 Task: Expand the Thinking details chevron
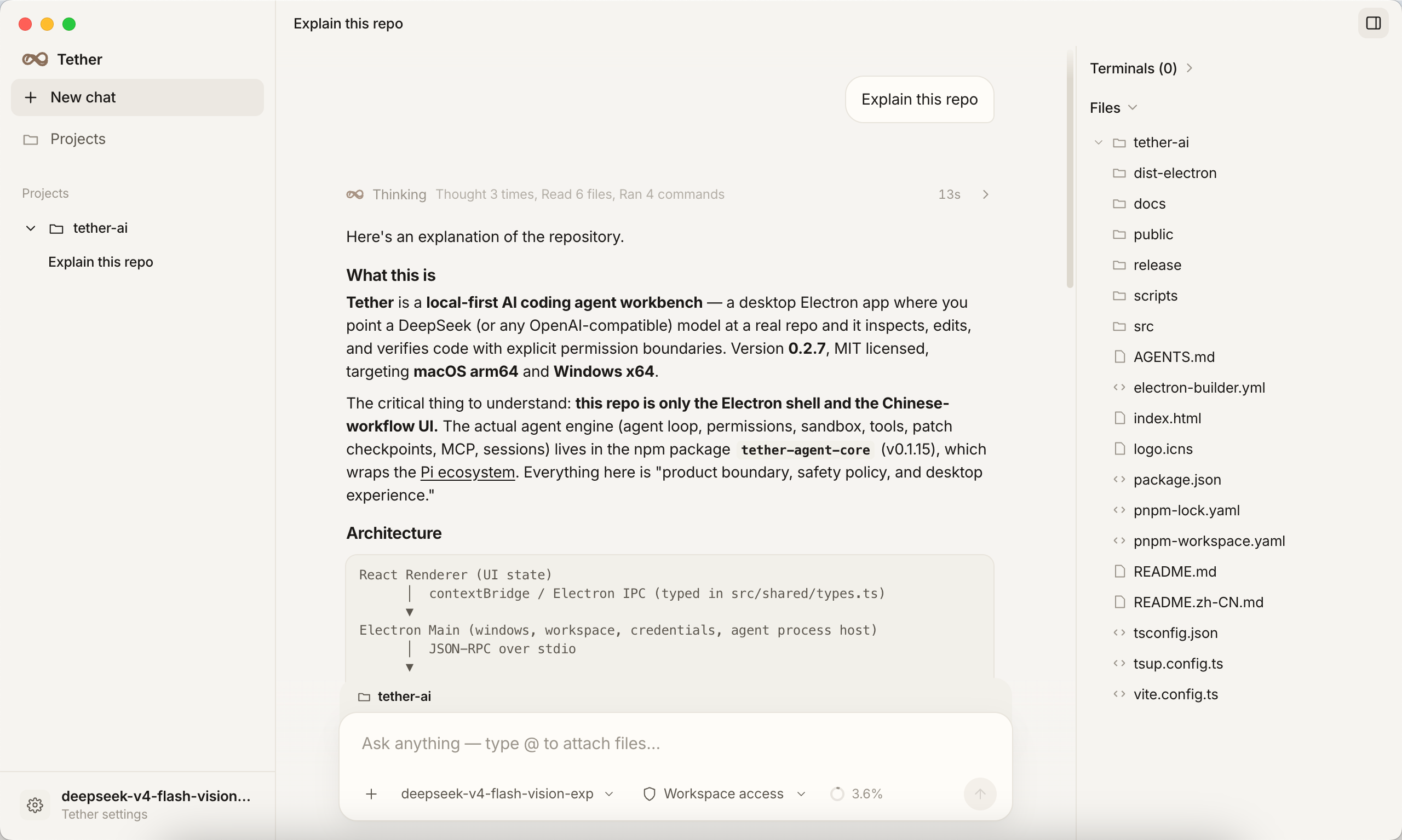click(x=985, y=194)
